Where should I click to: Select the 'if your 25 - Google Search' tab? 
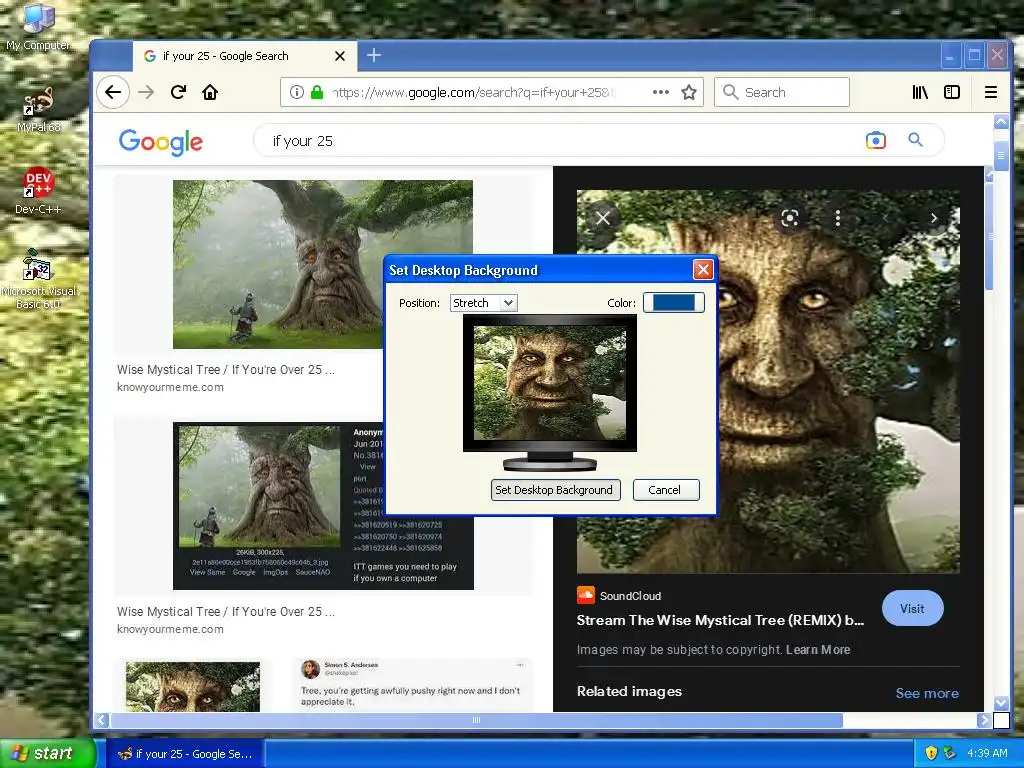[245, 56]
